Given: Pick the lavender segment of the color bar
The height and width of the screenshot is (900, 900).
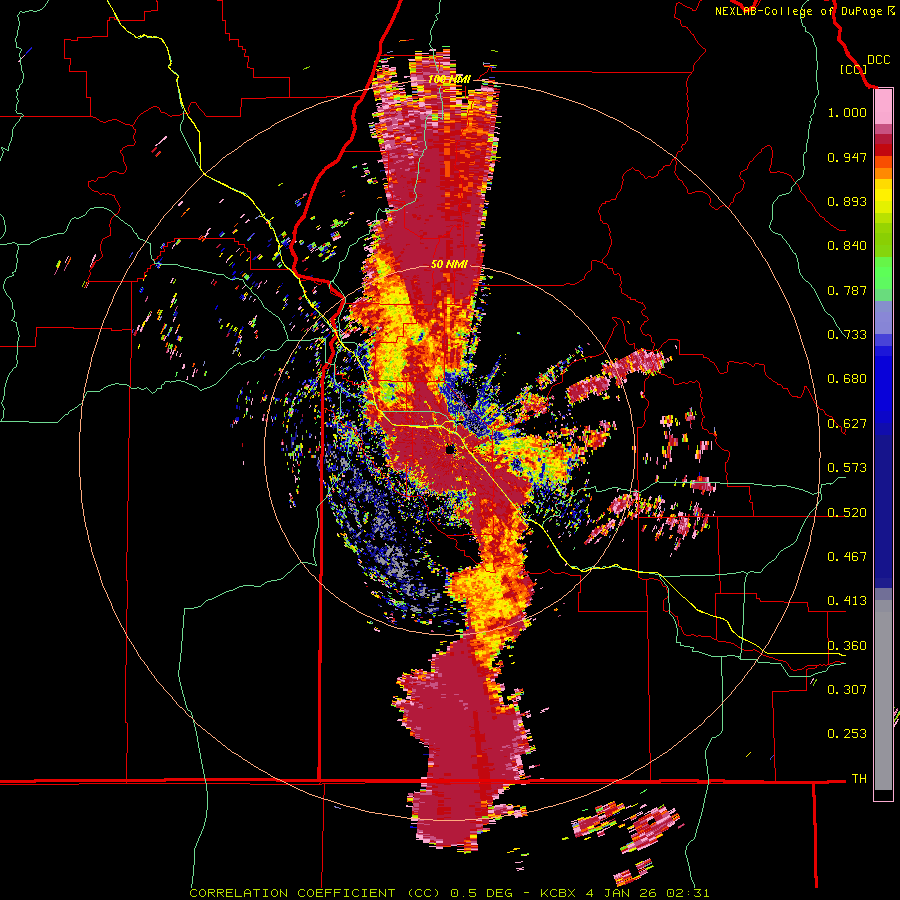Looking at the screenshot, I should (x=883, y=317).
